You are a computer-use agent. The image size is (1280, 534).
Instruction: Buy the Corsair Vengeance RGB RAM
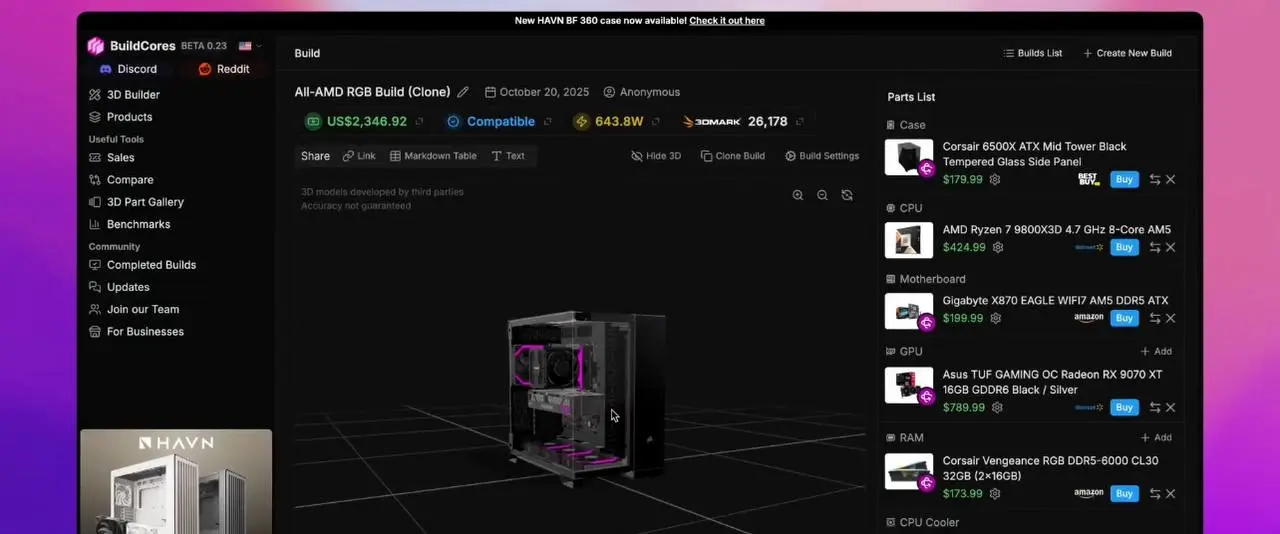click(1124, 493)
